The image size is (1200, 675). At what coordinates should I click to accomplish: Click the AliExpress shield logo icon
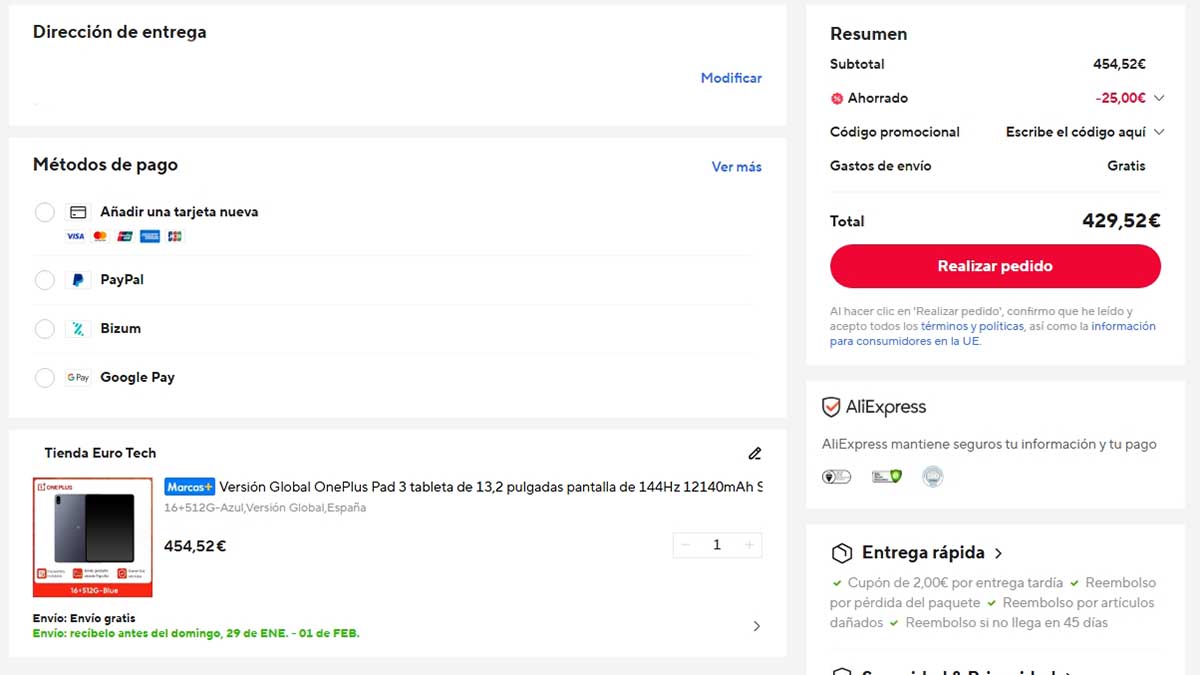pos(831,407)
